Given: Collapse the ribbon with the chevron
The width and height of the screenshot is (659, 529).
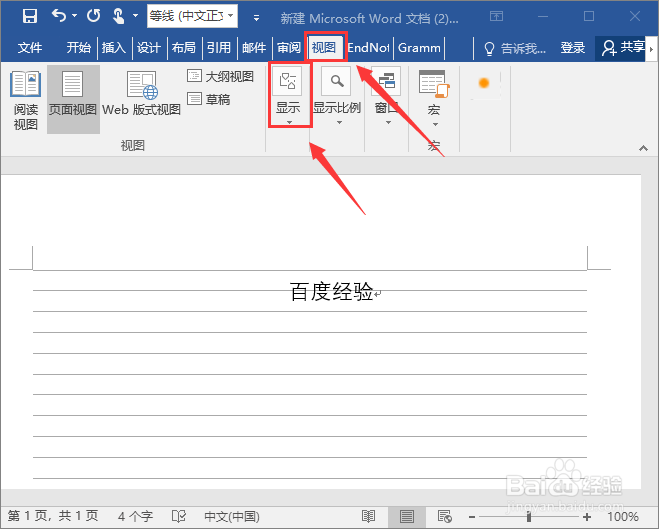Looking at the screenshot, I should (643, 148).
